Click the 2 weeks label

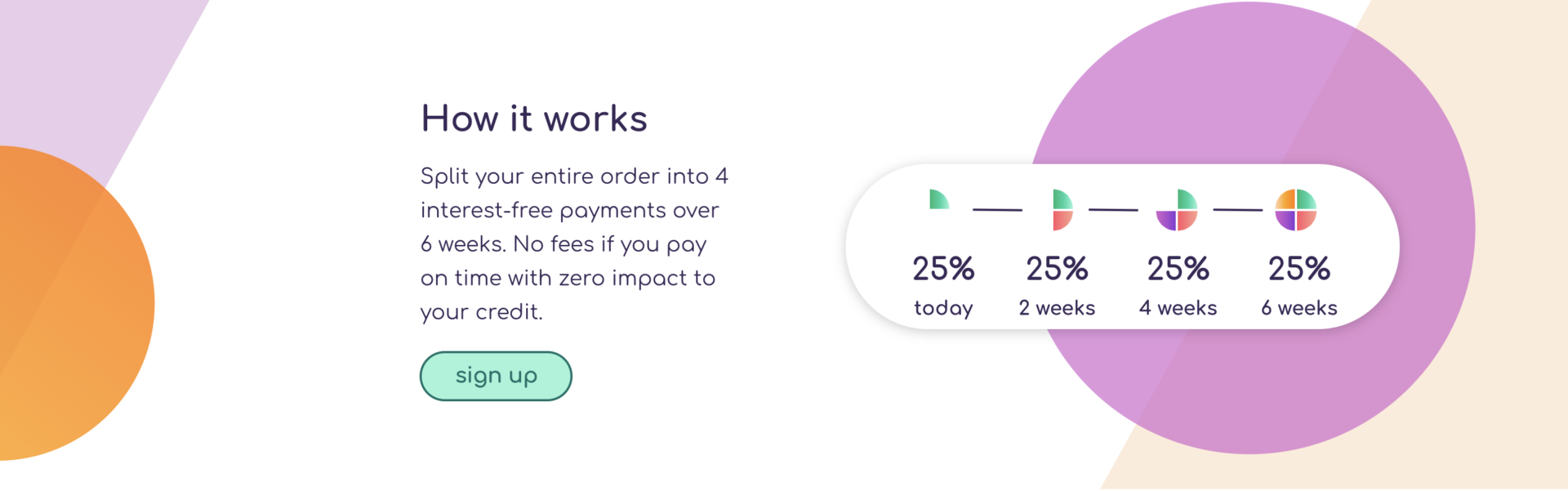(1057, 308)
